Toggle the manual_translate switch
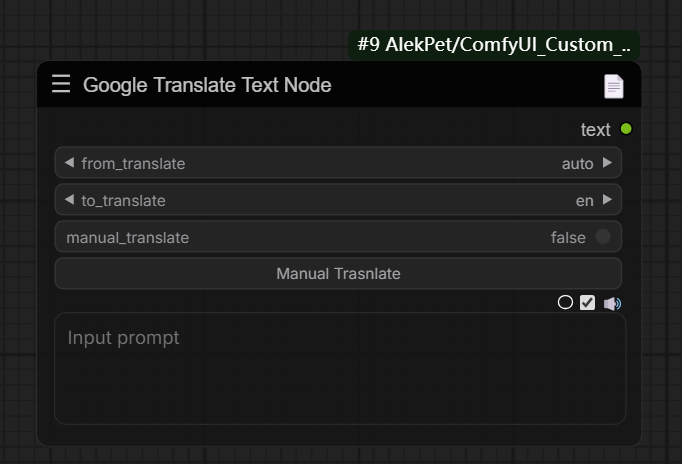The image size is (682, 464). (x=602, y=237)
